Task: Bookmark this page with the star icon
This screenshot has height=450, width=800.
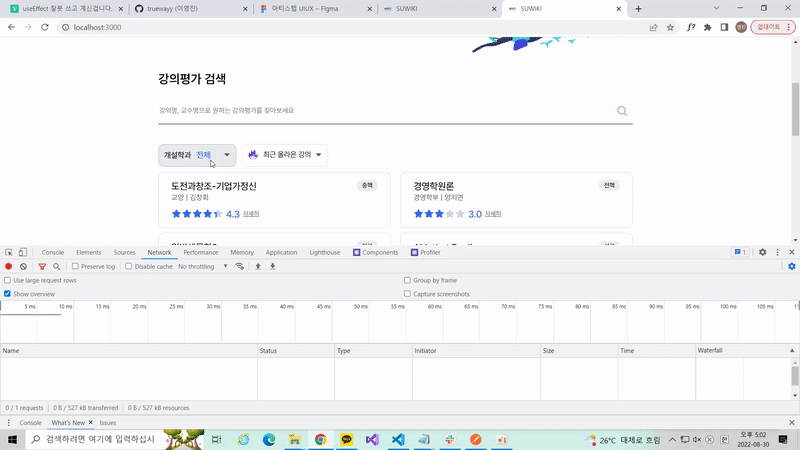Action: coord(670,27)
